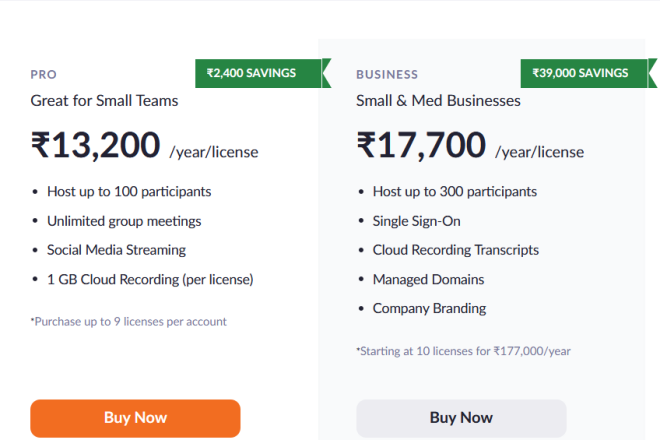Click Host up to 300 participants feature
The image size is (660, 440).
point(455,191)
